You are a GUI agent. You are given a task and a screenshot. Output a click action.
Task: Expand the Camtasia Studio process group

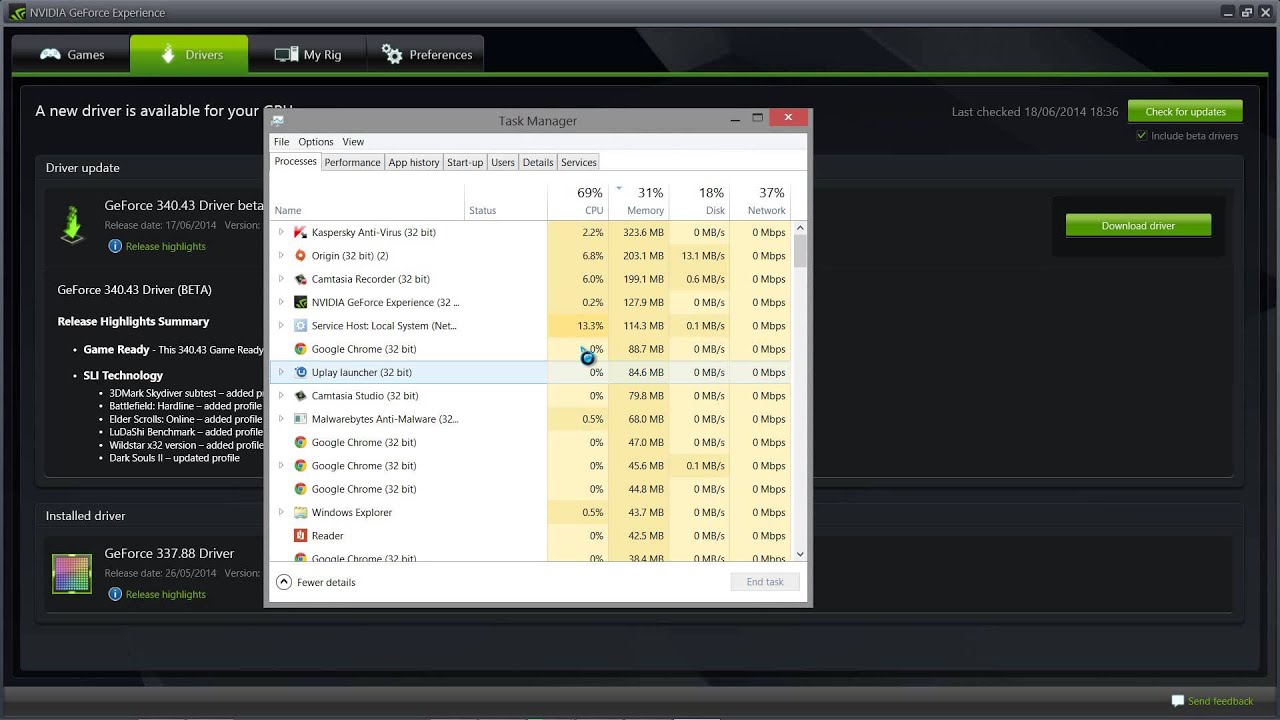[x=281, y=396]
